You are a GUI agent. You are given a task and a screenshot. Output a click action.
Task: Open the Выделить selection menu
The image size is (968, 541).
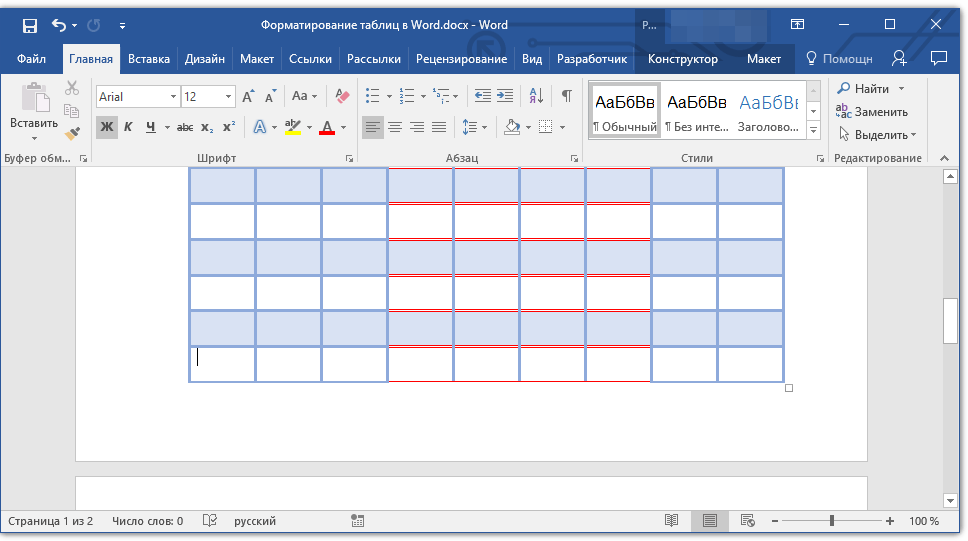pos(877,135)
